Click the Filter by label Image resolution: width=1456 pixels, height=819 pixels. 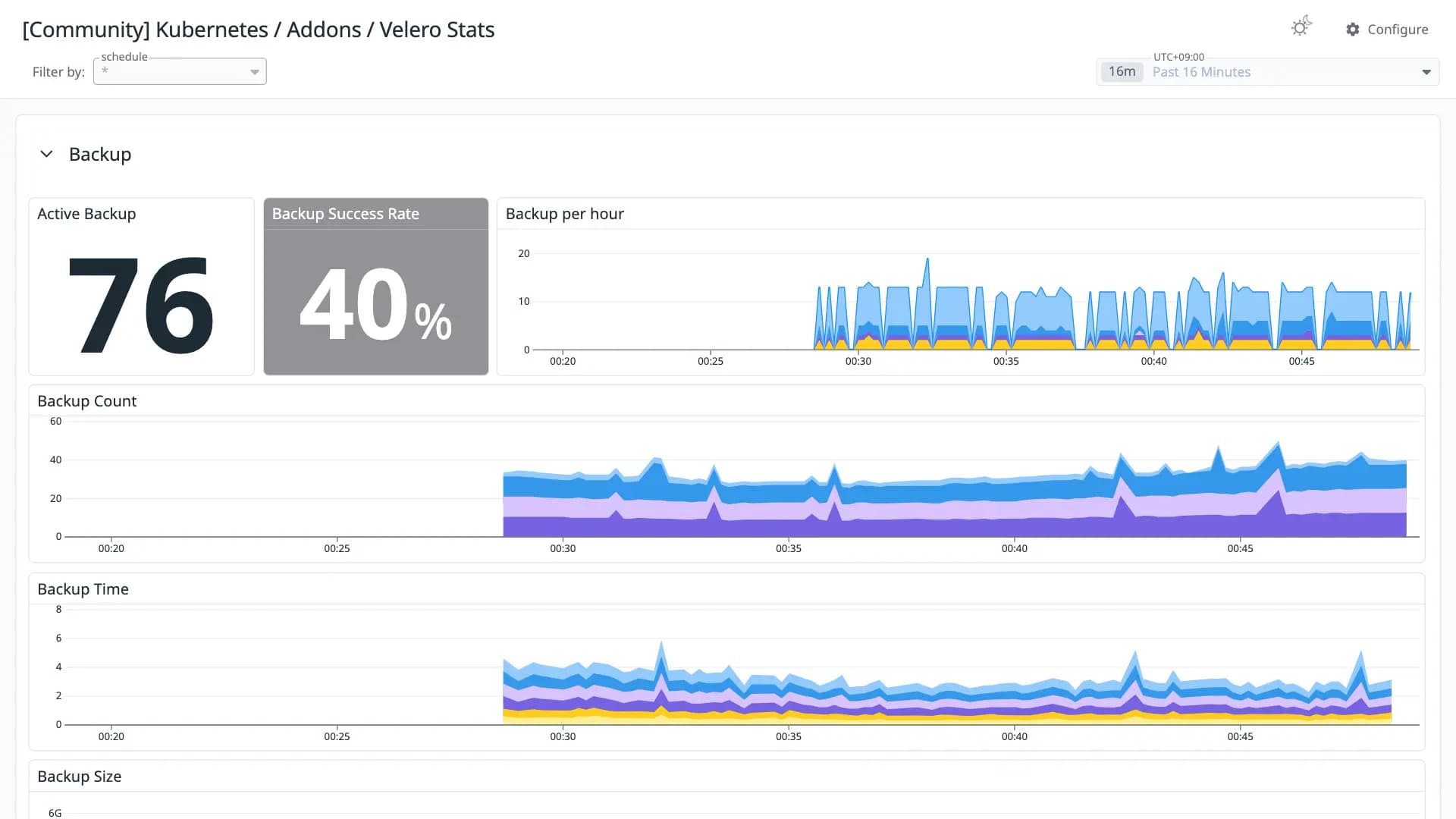point(58,72)
